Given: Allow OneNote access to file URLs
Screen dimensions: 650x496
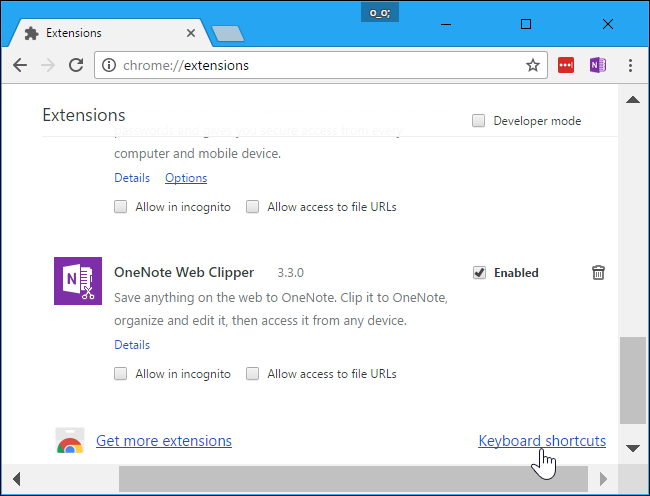Looking at the screenshot, I should (x=253, y=374).
